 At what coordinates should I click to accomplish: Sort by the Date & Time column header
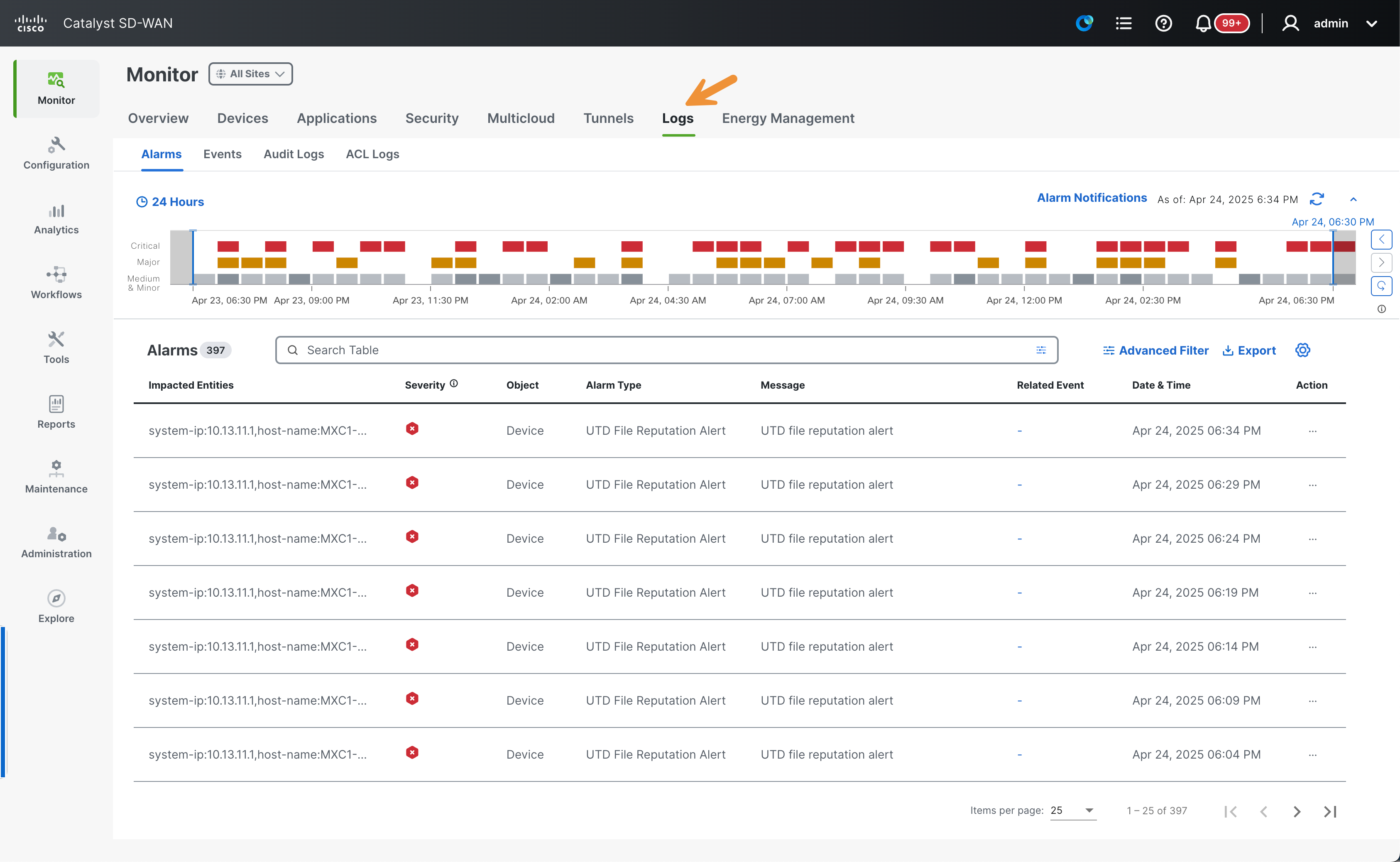(1160, 385)
